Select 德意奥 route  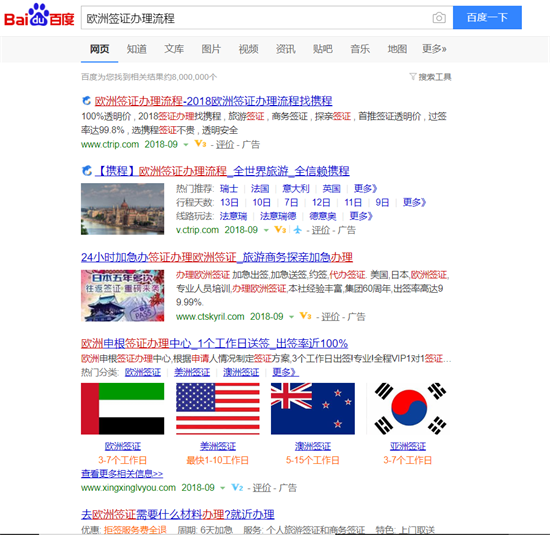pos(323,216)
